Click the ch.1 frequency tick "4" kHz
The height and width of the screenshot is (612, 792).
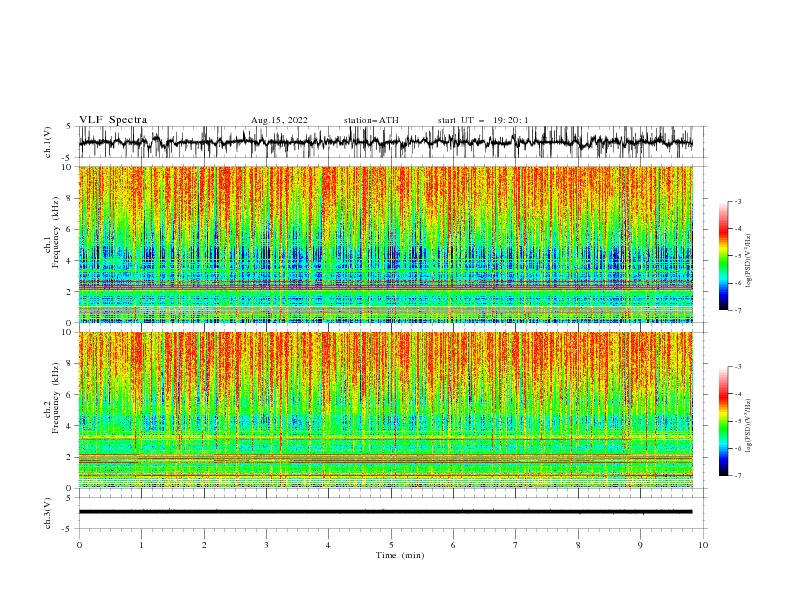70,261
